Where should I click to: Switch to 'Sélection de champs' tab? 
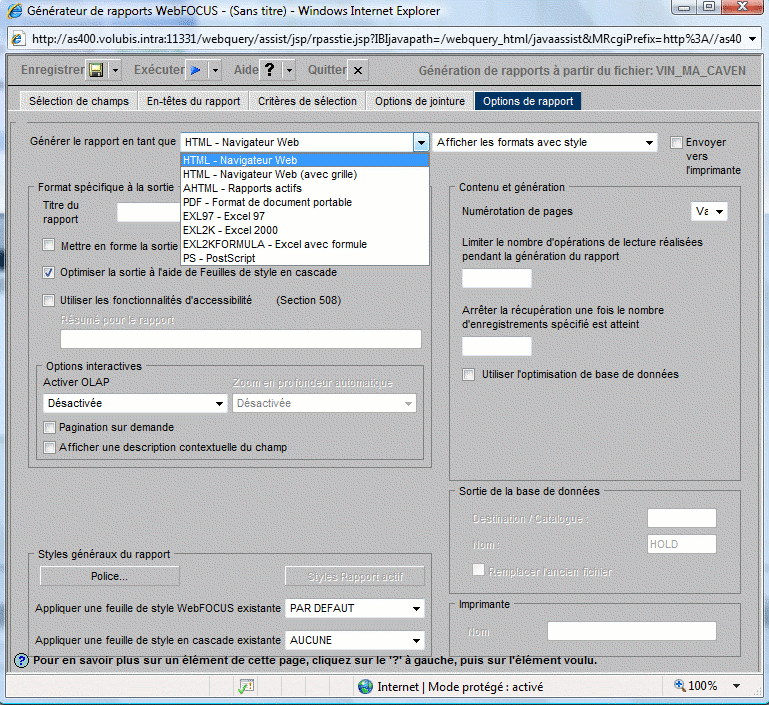pyautogui.click(x=78, y=101)
